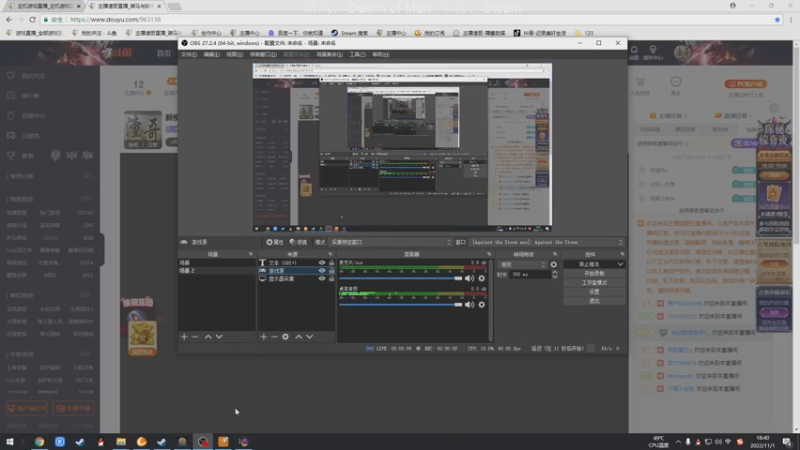
Task: Move the scene down with the down arrow in the scenes panel
Action: click(219, 337)
